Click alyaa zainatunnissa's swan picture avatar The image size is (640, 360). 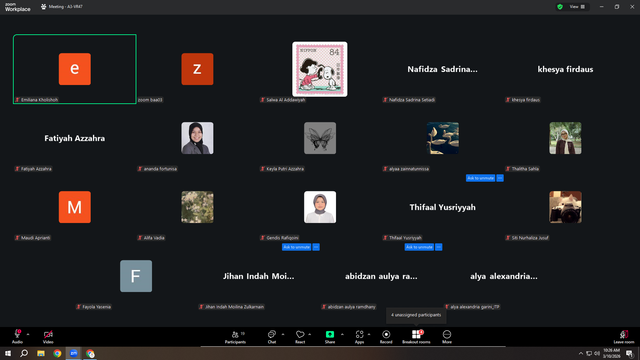pyautogui.click(x=442, y=138)
